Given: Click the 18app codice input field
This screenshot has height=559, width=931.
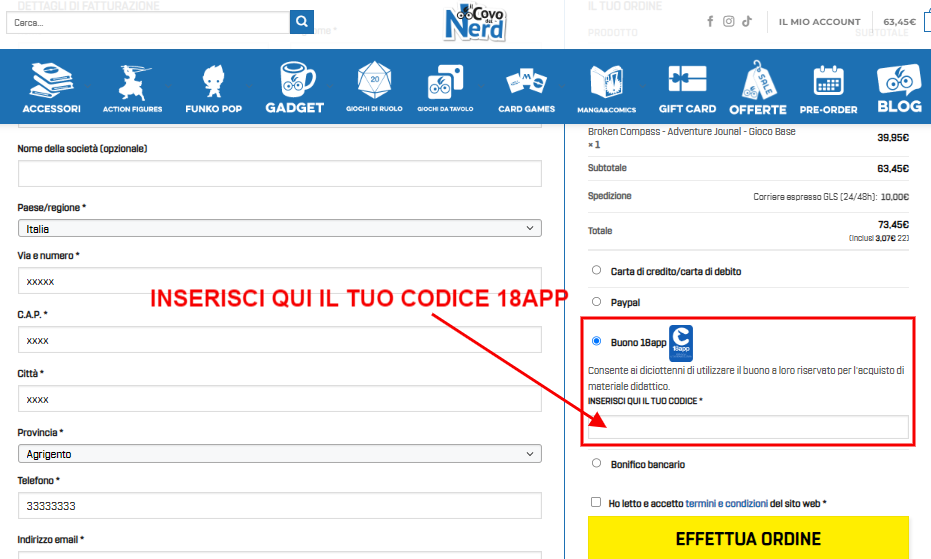Looking at the screenshot, I should coord(748,427).
